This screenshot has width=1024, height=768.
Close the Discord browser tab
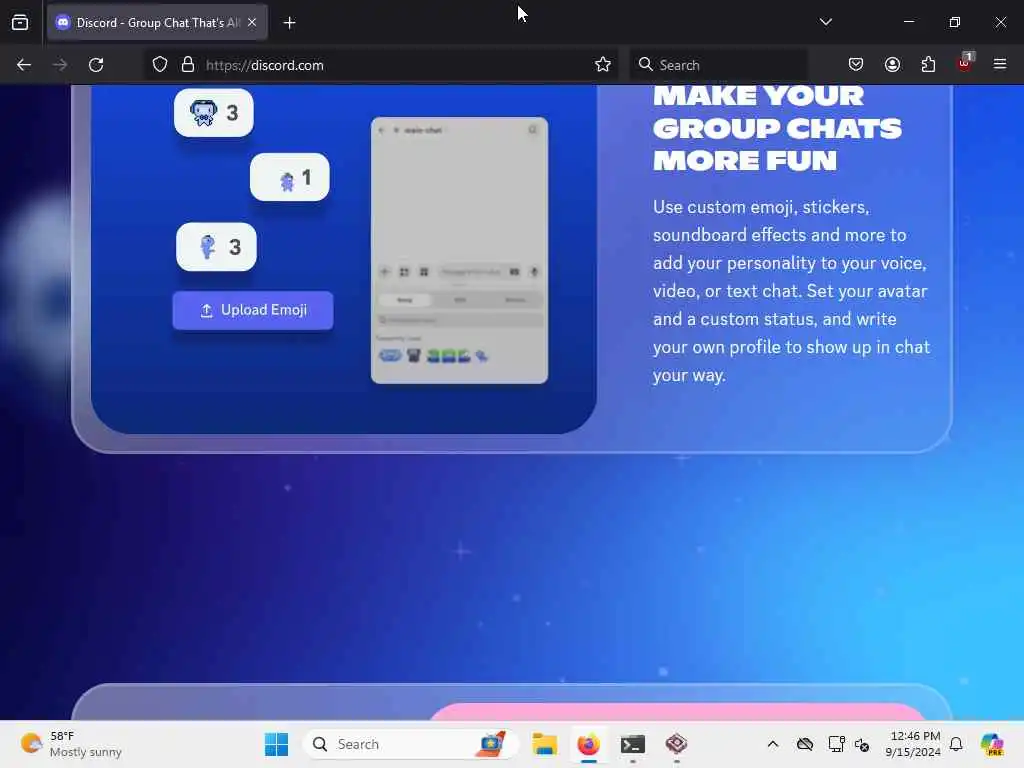click(x=252, y=23)
